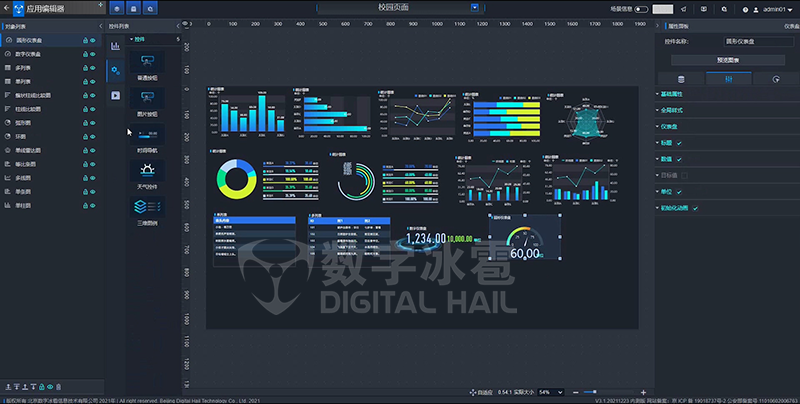Collapse the 对象列表 panel chevron
Viewport: 800px width, 404px height.
coord(100,26)
